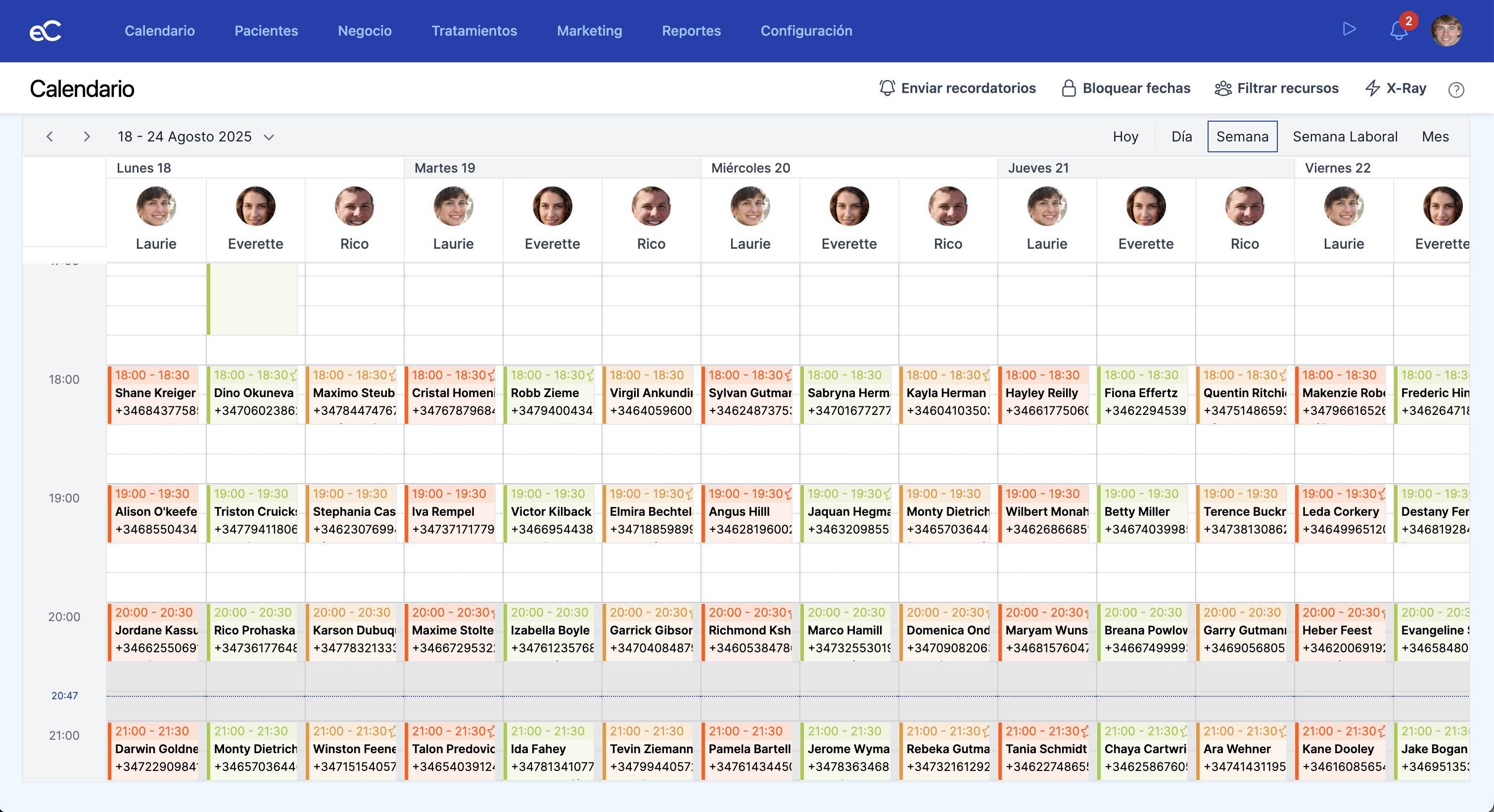Click the help question mark icon

(1456, 90)
